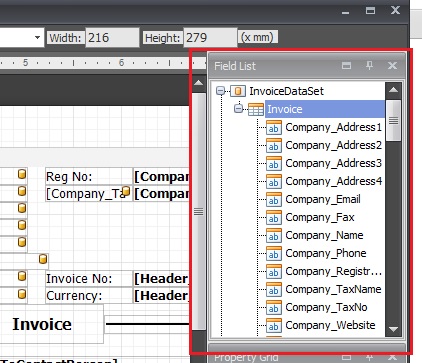Click the InvoiceDataSet dataset icon

pos(238,91)
